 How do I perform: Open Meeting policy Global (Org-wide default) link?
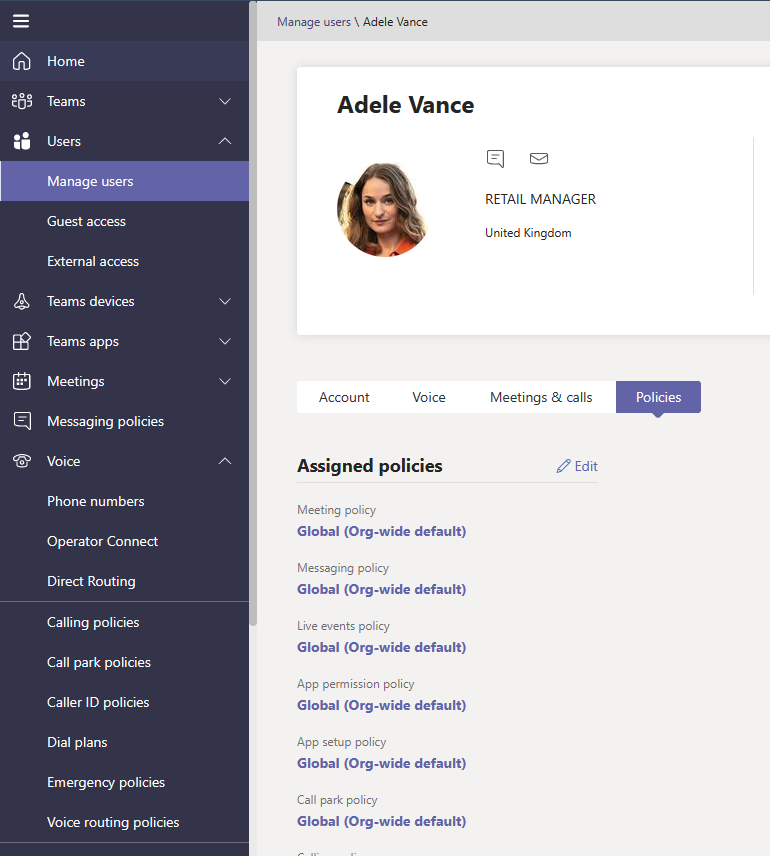tap(381, 531)
